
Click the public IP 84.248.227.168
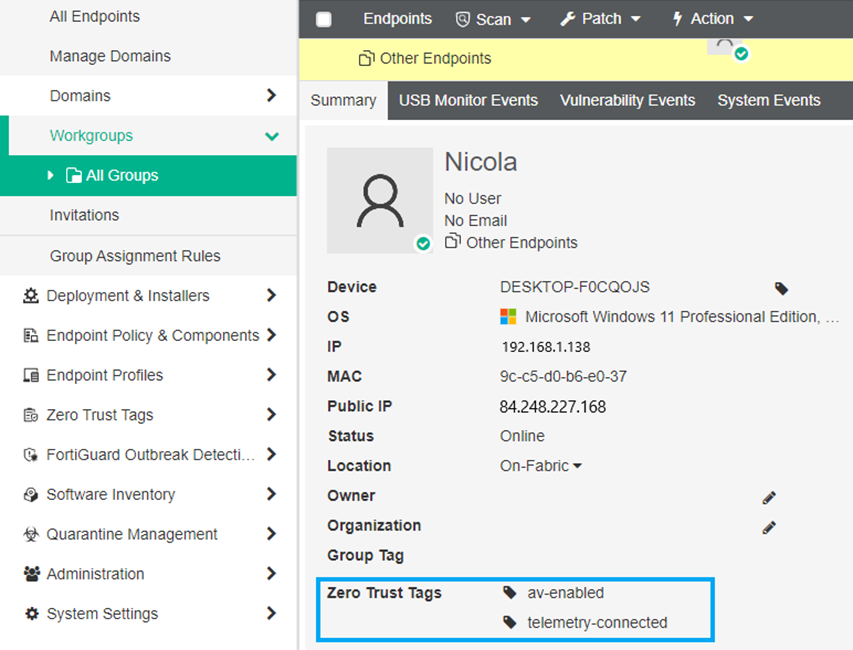click(553, 407)
